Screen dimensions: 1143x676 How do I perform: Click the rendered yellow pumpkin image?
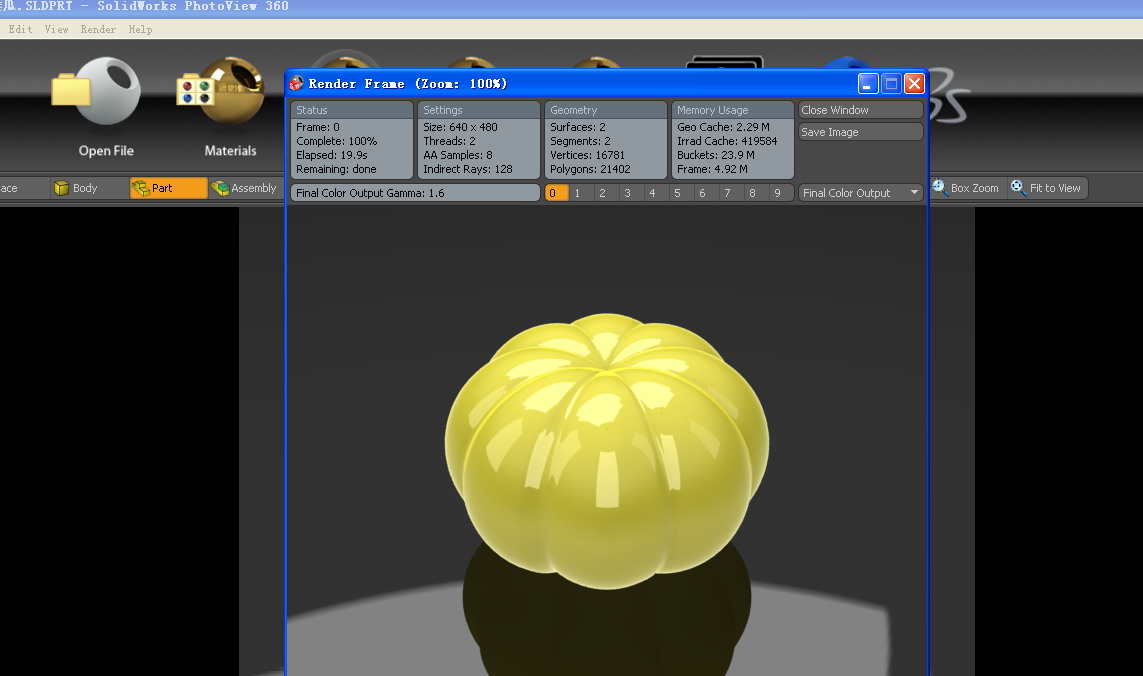606,451
